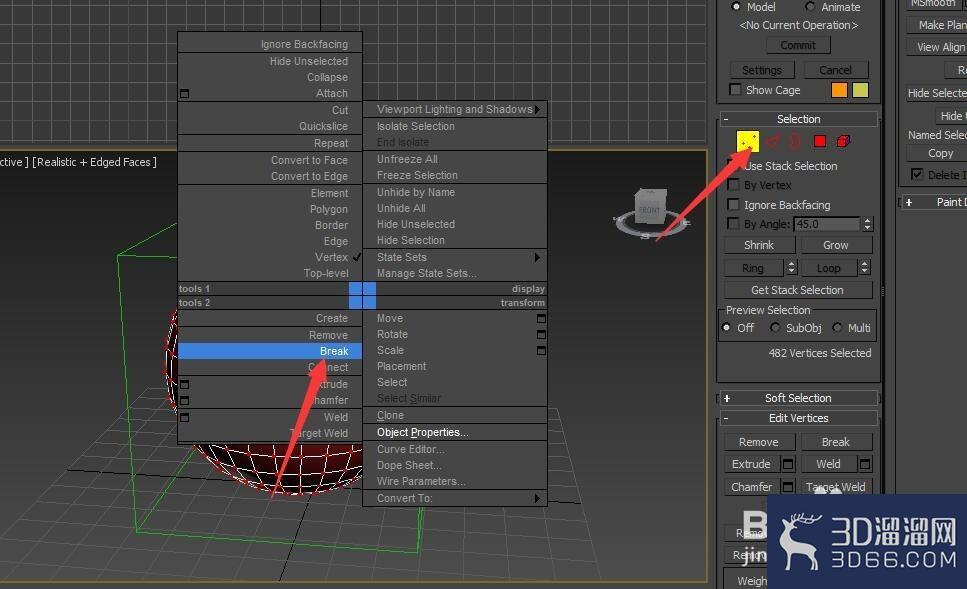Select the Polygon sub-object icon
The height and width of the screenshot is (589, 967).
coord(818,141)
